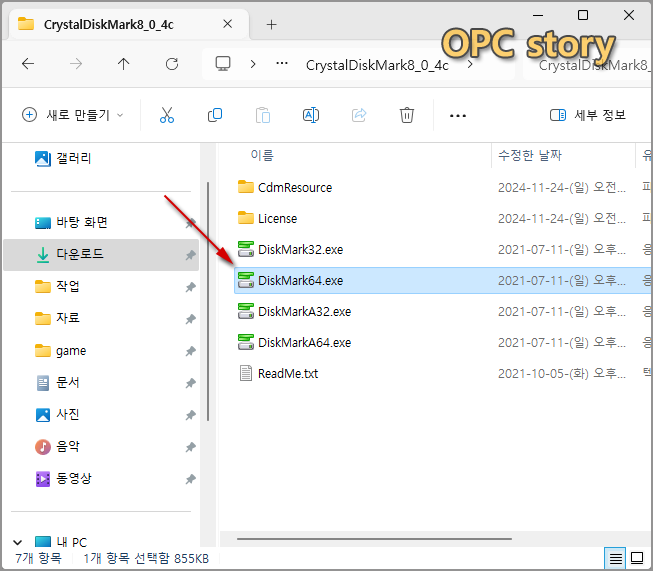653x571 pixels.
Task: Sort by the 이름 column header
Action: (x=262, y=155)
